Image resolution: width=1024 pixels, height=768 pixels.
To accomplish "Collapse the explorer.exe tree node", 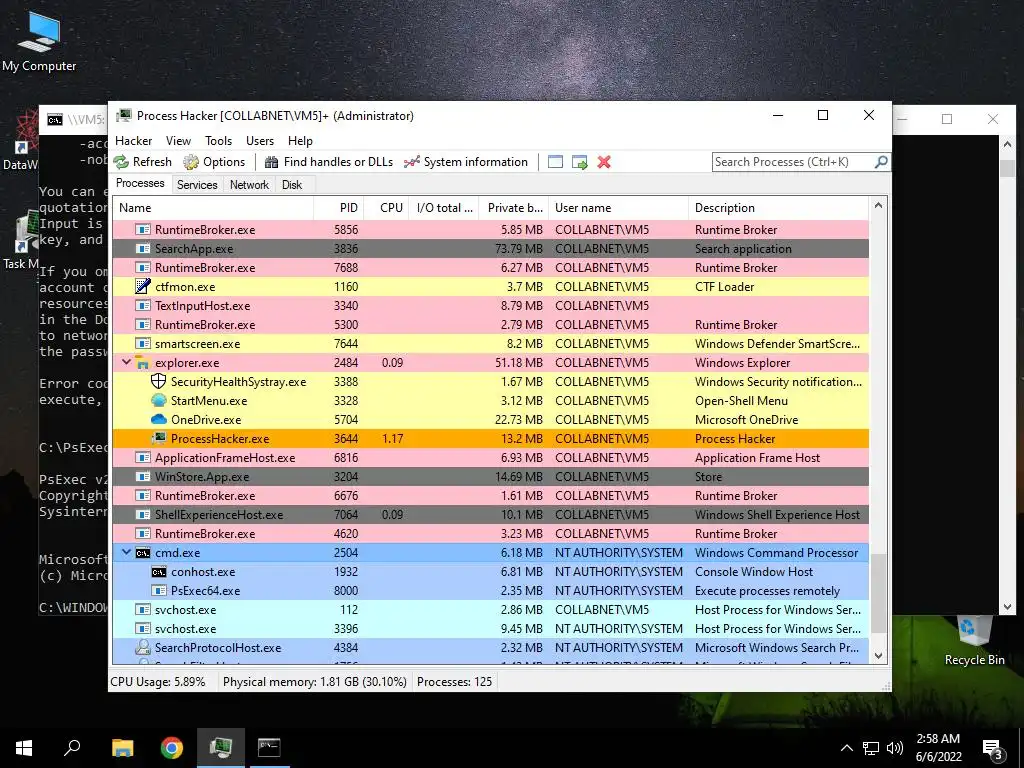I will coord(126,362).
